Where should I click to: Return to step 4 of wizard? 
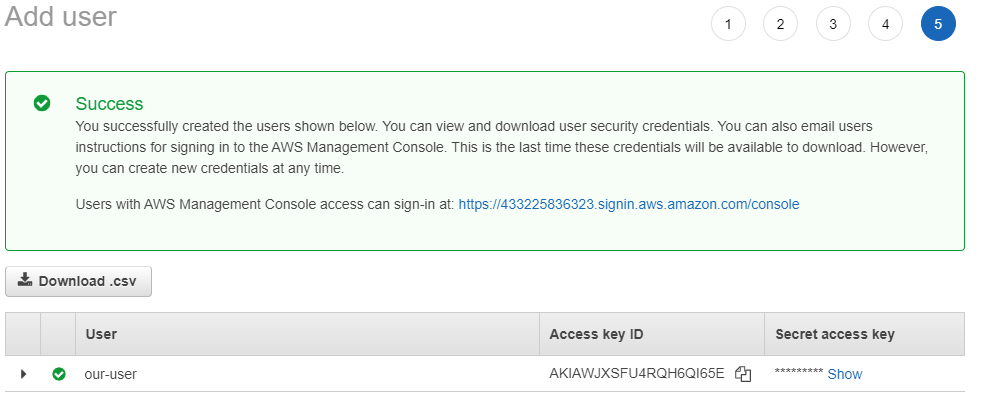[x=885, y=24]
